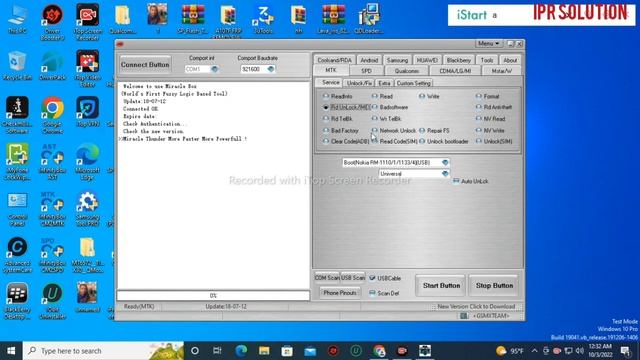The width and height of the screenshot is (640, 360).
Task: Select the Unlock bootloader radio option
Action: (422, 141)
